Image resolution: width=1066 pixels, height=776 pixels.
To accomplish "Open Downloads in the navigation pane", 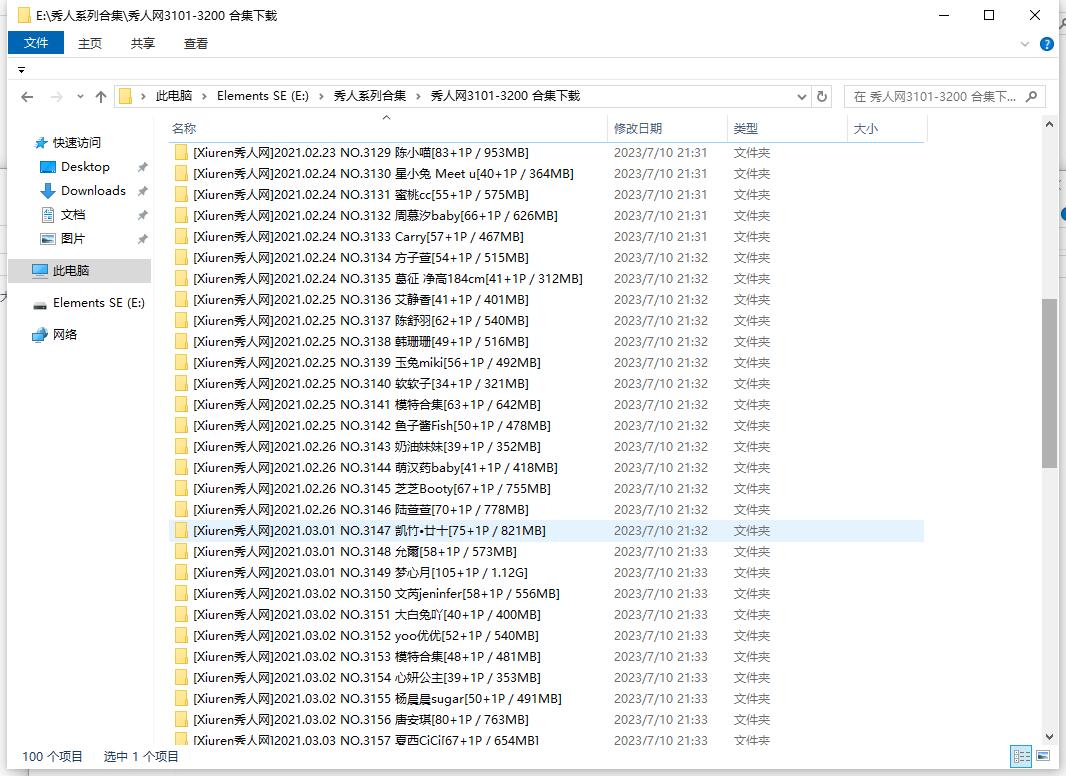I will click(93, 190).
